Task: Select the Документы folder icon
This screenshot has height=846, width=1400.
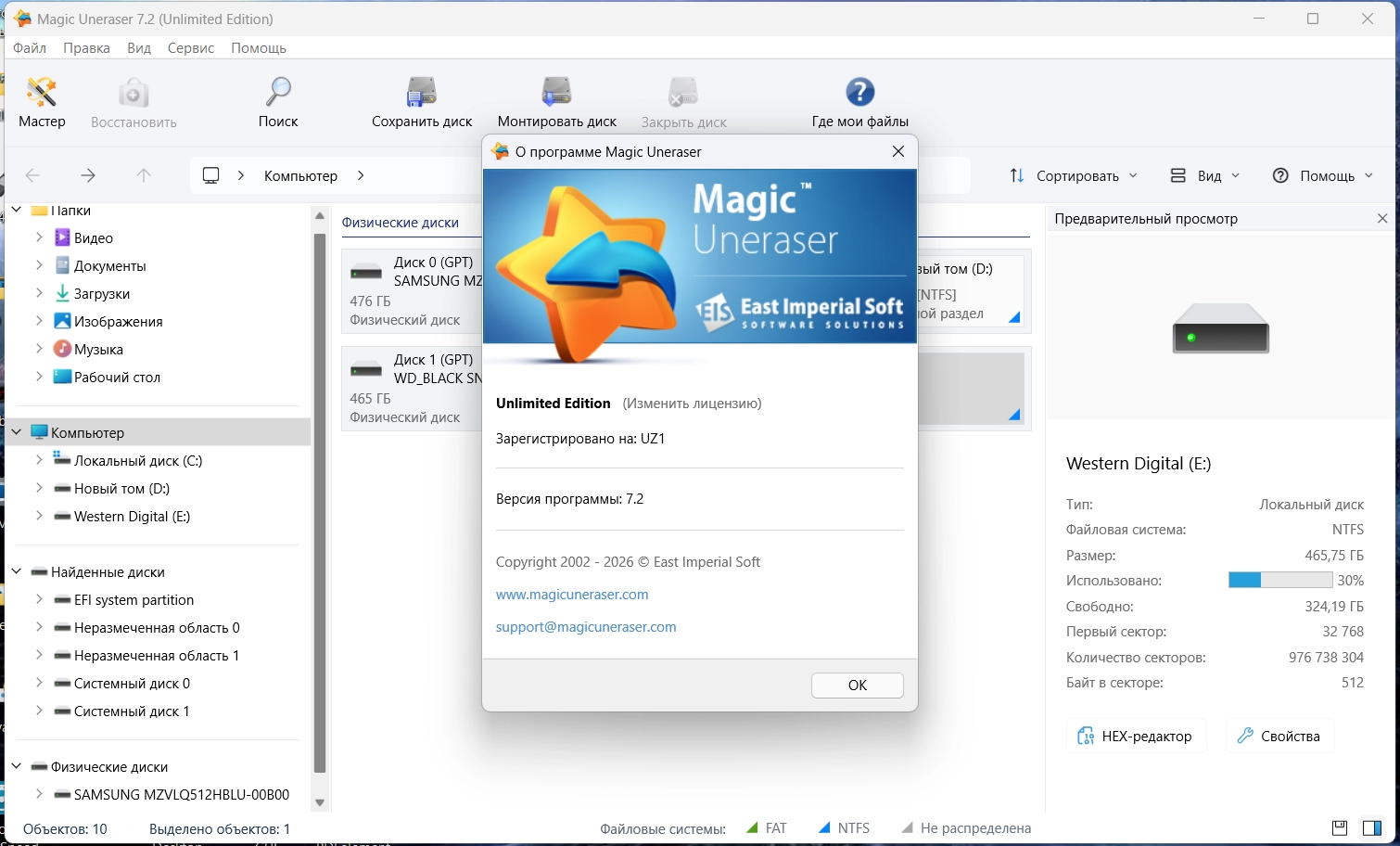Action: (x=62, y=266)
